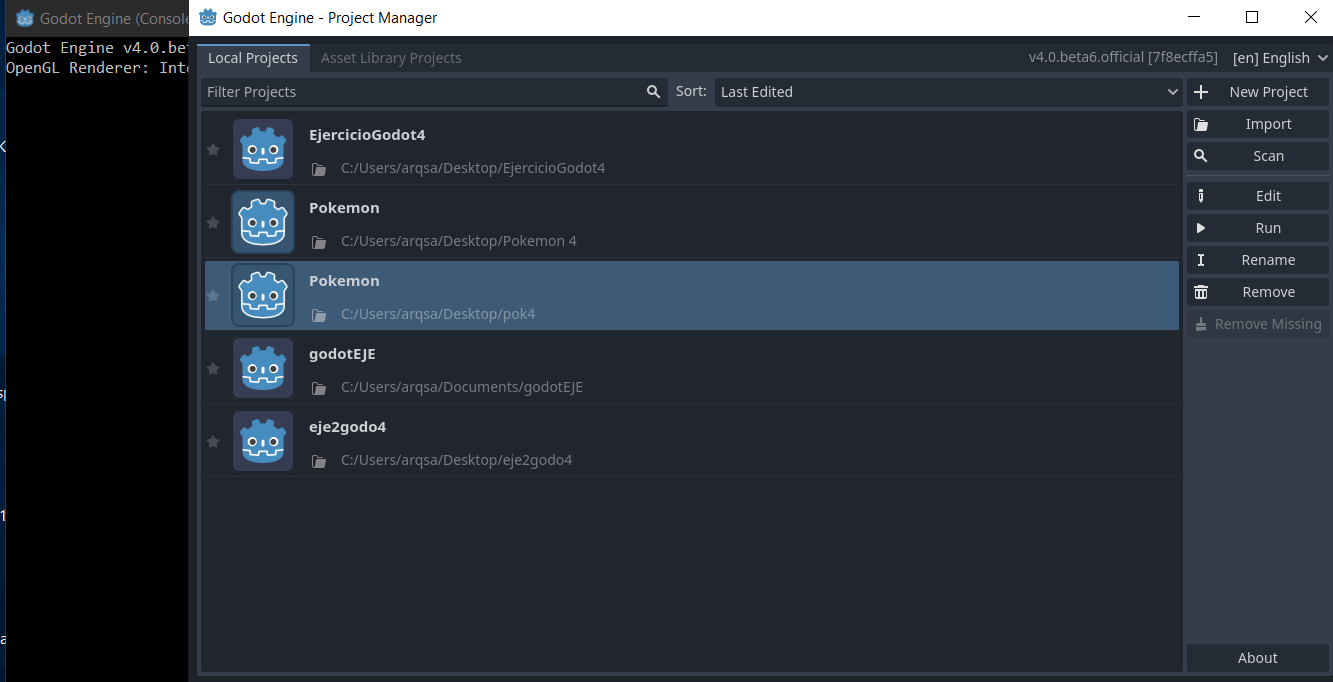Click the Run play icon
Image resolution: width=1333 pixels, height=682 pixels.
1201,227
